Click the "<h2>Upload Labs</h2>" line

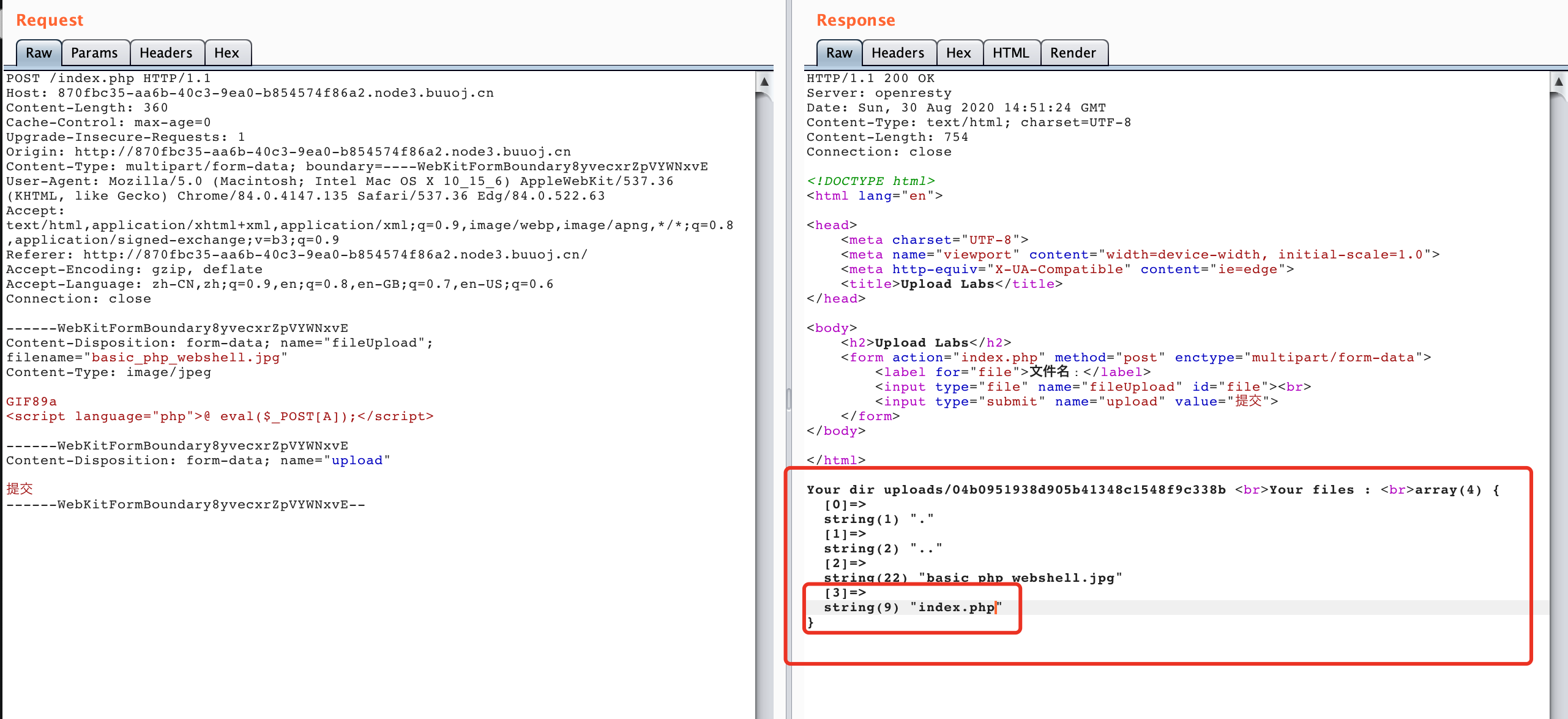pos(926,343)
